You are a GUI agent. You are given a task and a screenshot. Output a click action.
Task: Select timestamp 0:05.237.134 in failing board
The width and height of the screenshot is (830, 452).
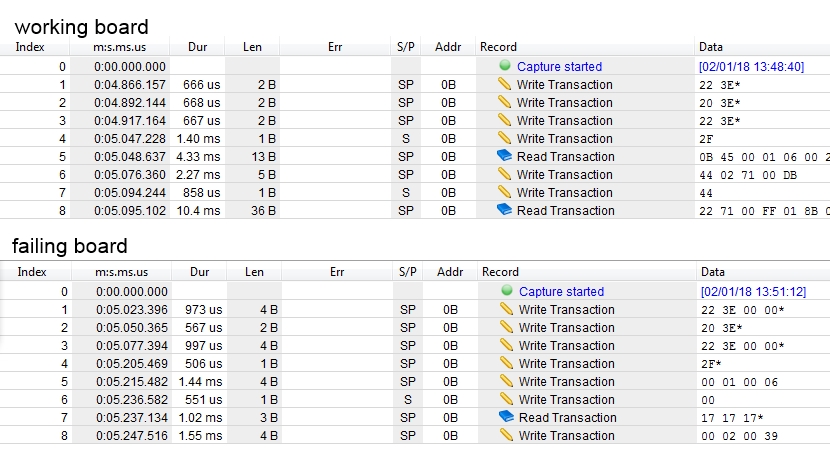[x=132, y=418]
